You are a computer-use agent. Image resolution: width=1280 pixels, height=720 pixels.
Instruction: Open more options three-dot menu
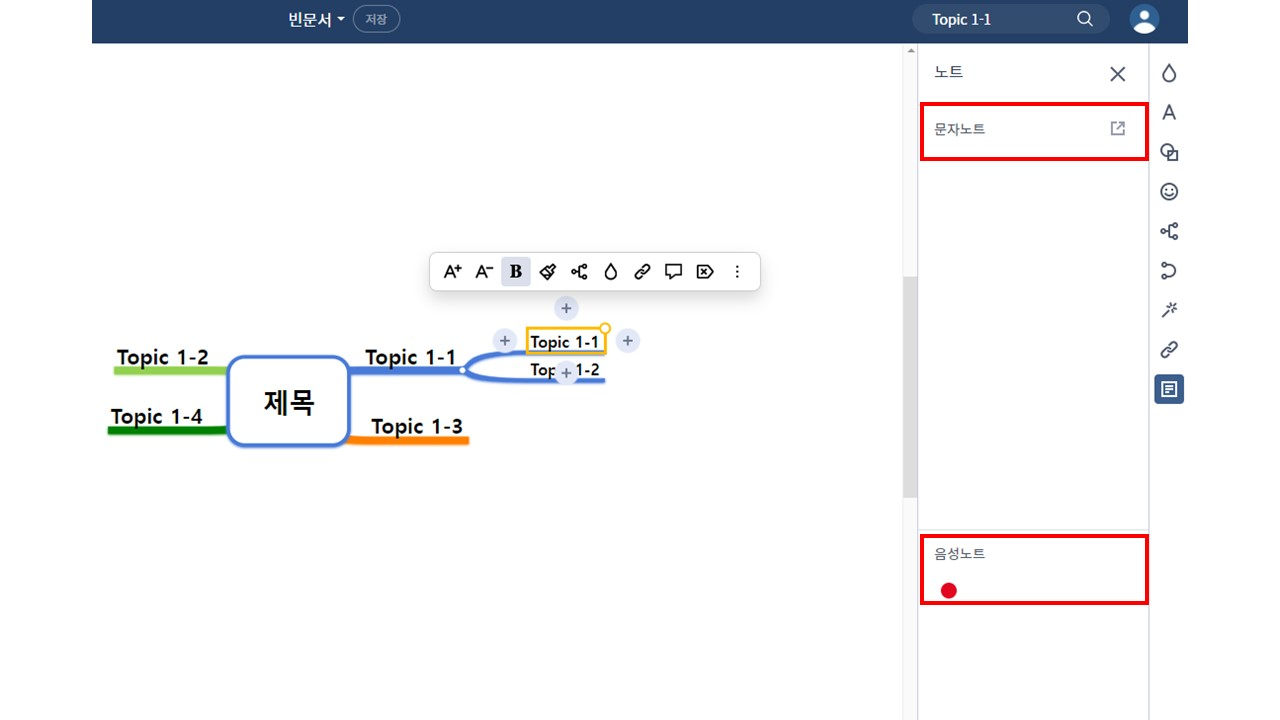click(737, 271)
